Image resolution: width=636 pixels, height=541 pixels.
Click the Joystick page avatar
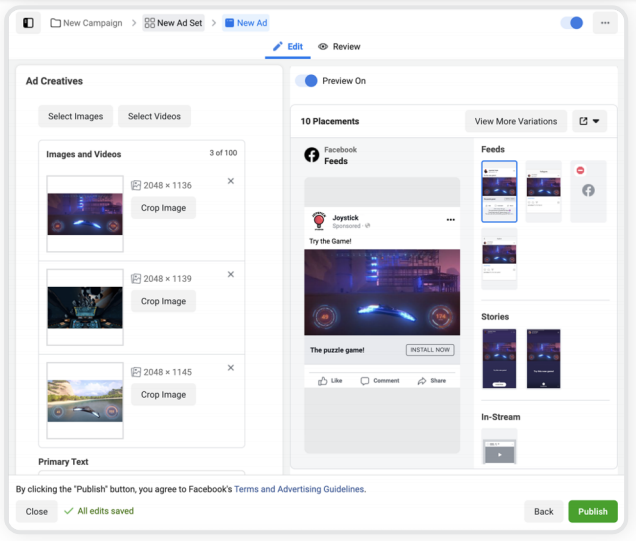319,221
